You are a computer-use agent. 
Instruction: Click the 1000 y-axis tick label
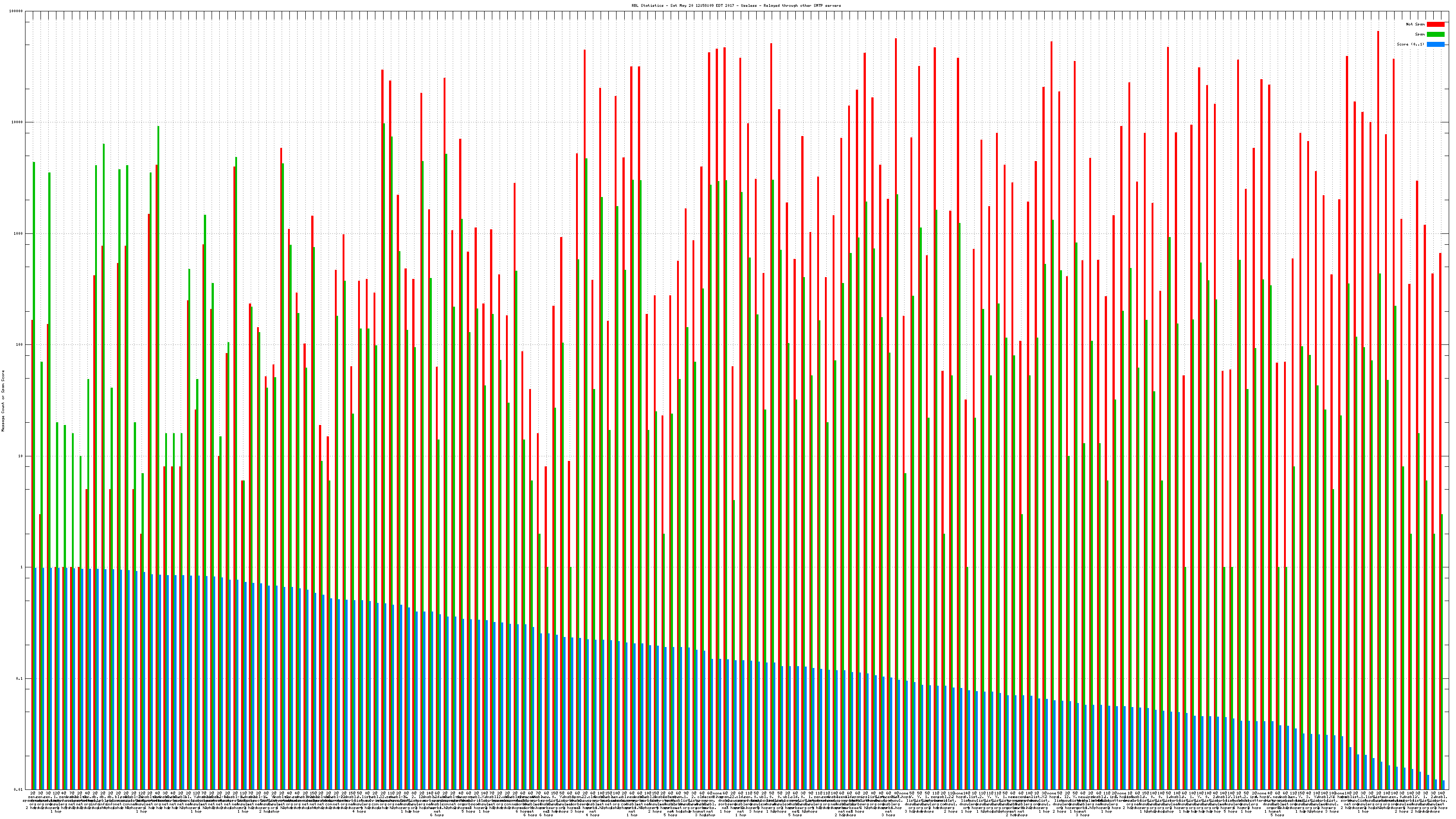19,234
